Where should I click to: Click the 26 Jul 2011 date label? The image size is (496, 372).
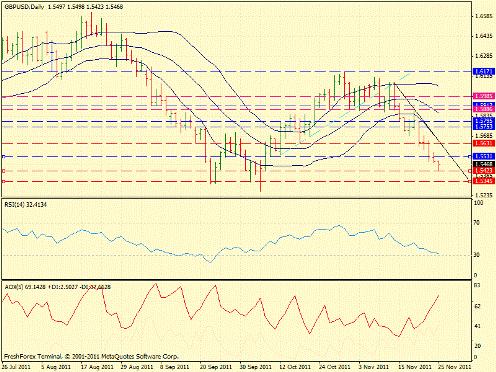tap(16, 367)
